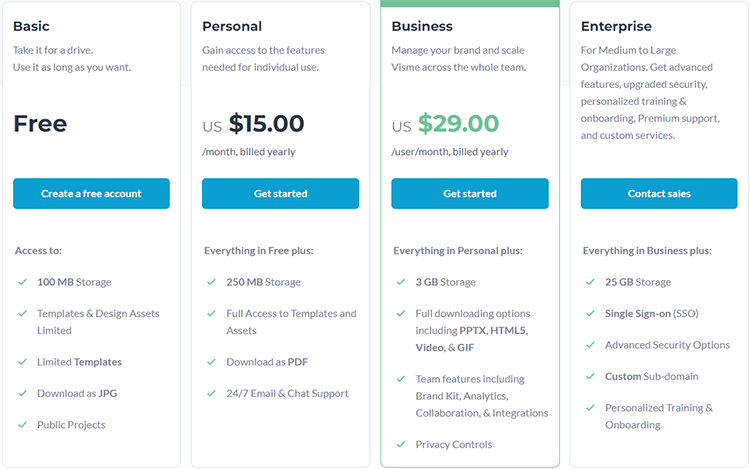The height and width of the screenshot is (469, 750).
Task: Click the checkmark beside 100 MB Storage
Action: click(22, 282)
